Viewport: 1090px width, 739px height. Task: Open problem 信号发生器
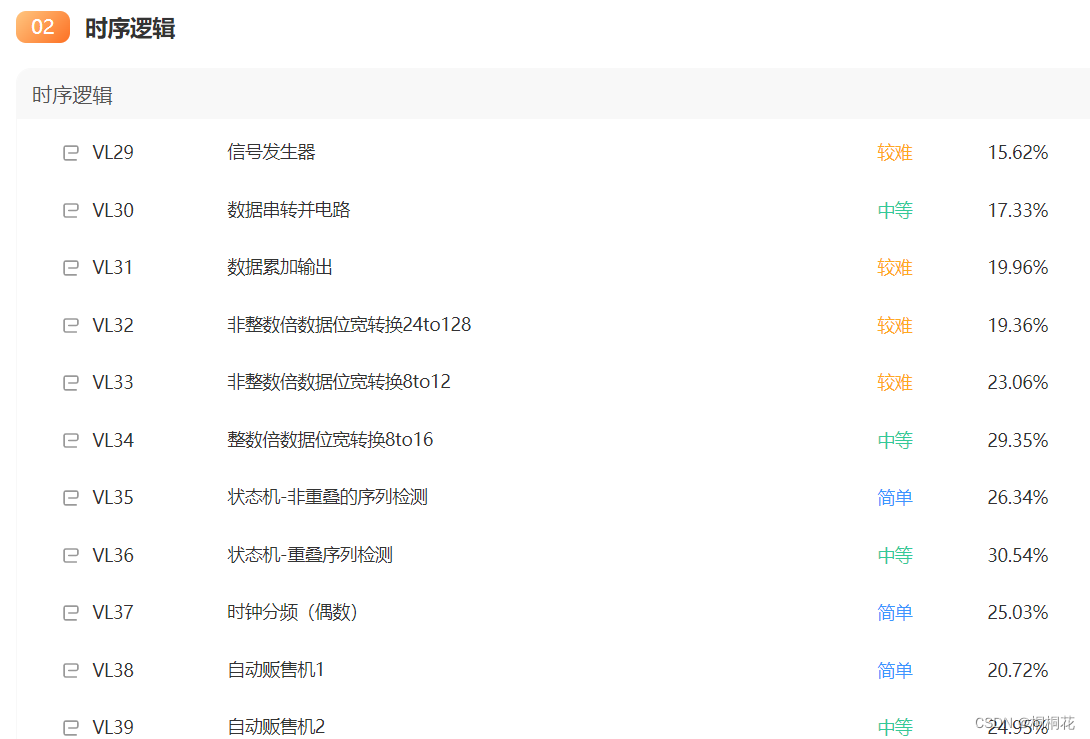271,152
